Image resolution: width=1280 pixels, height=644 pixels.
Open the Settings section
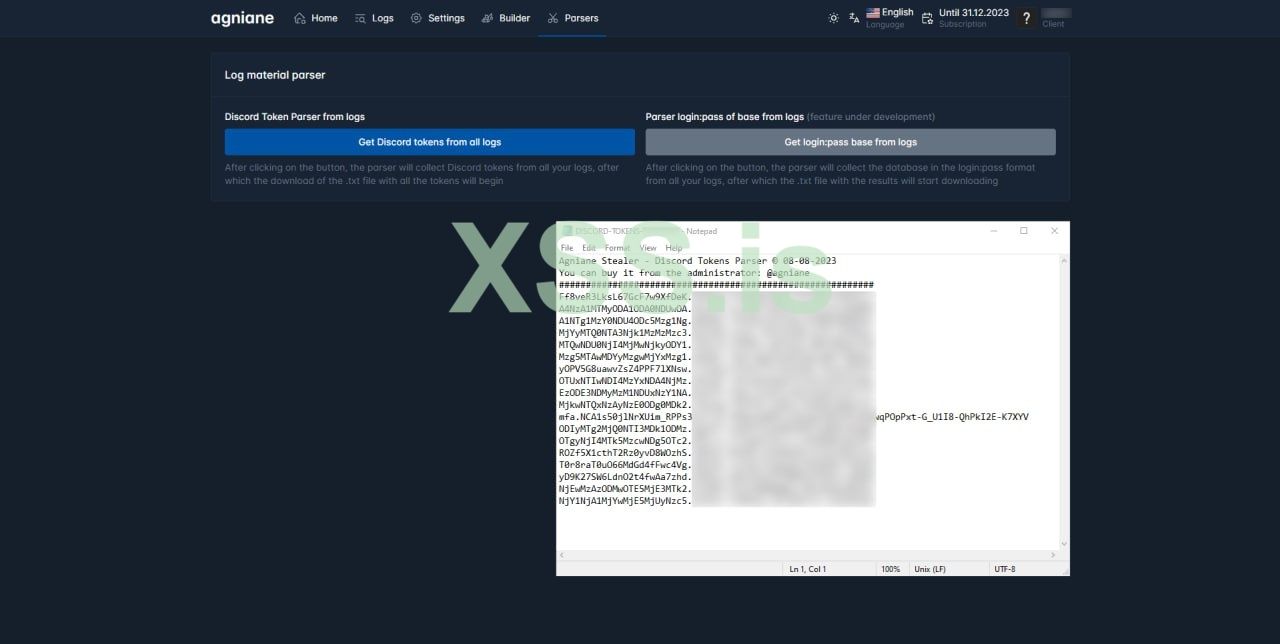click(x=437, y=18)
